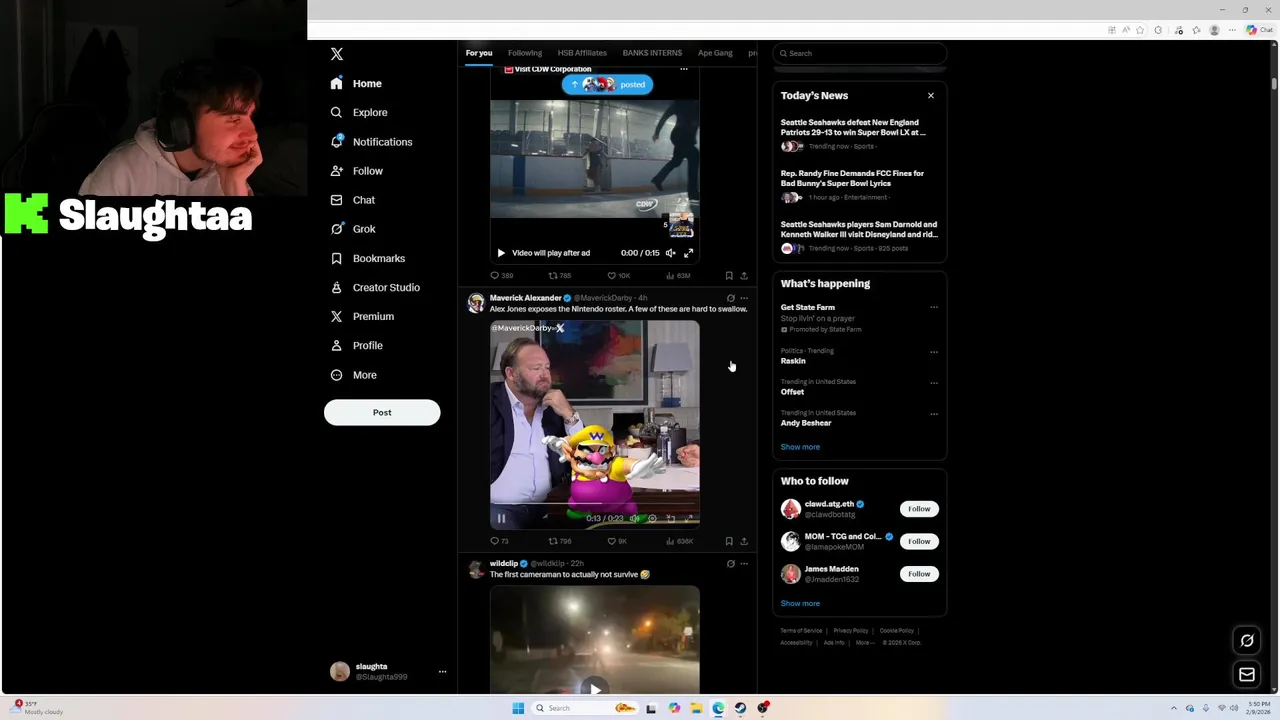
Task: Open Grok floating button at bottom right
Action: click(1247, 641)
